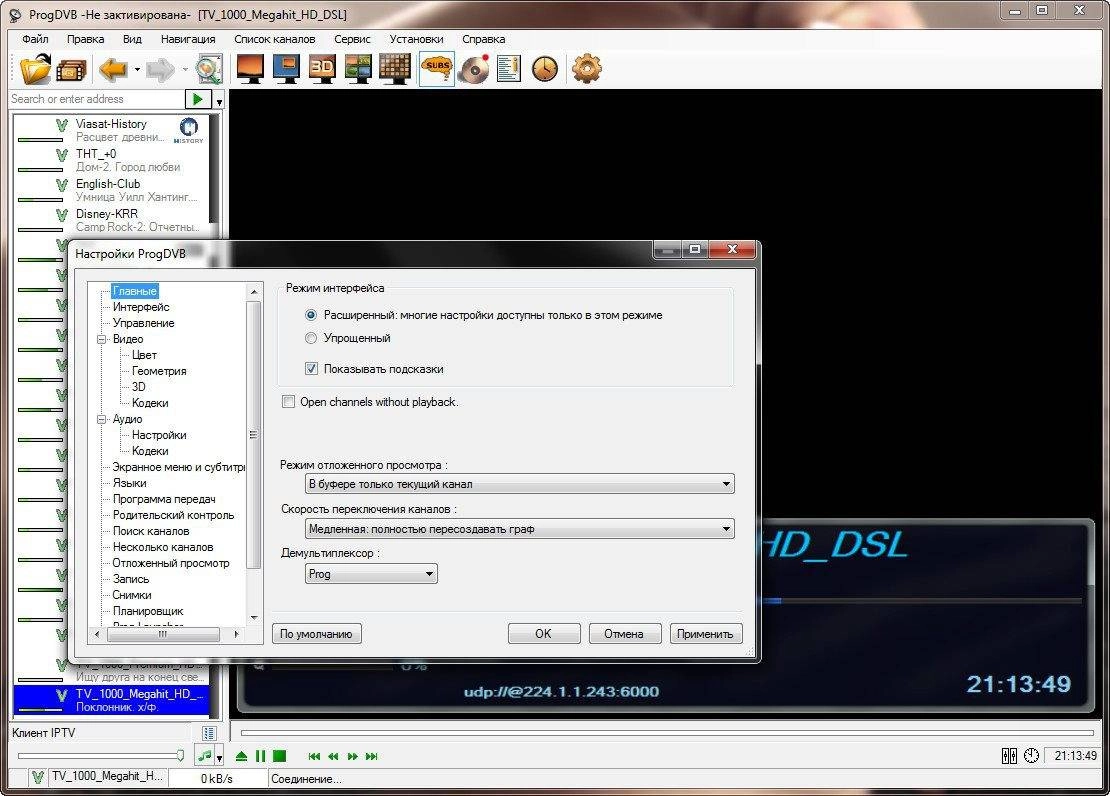Confirm settings with the OK button
Image resolution: width=1110 pixels, height=796 pixels.
[x=544, y=634]
